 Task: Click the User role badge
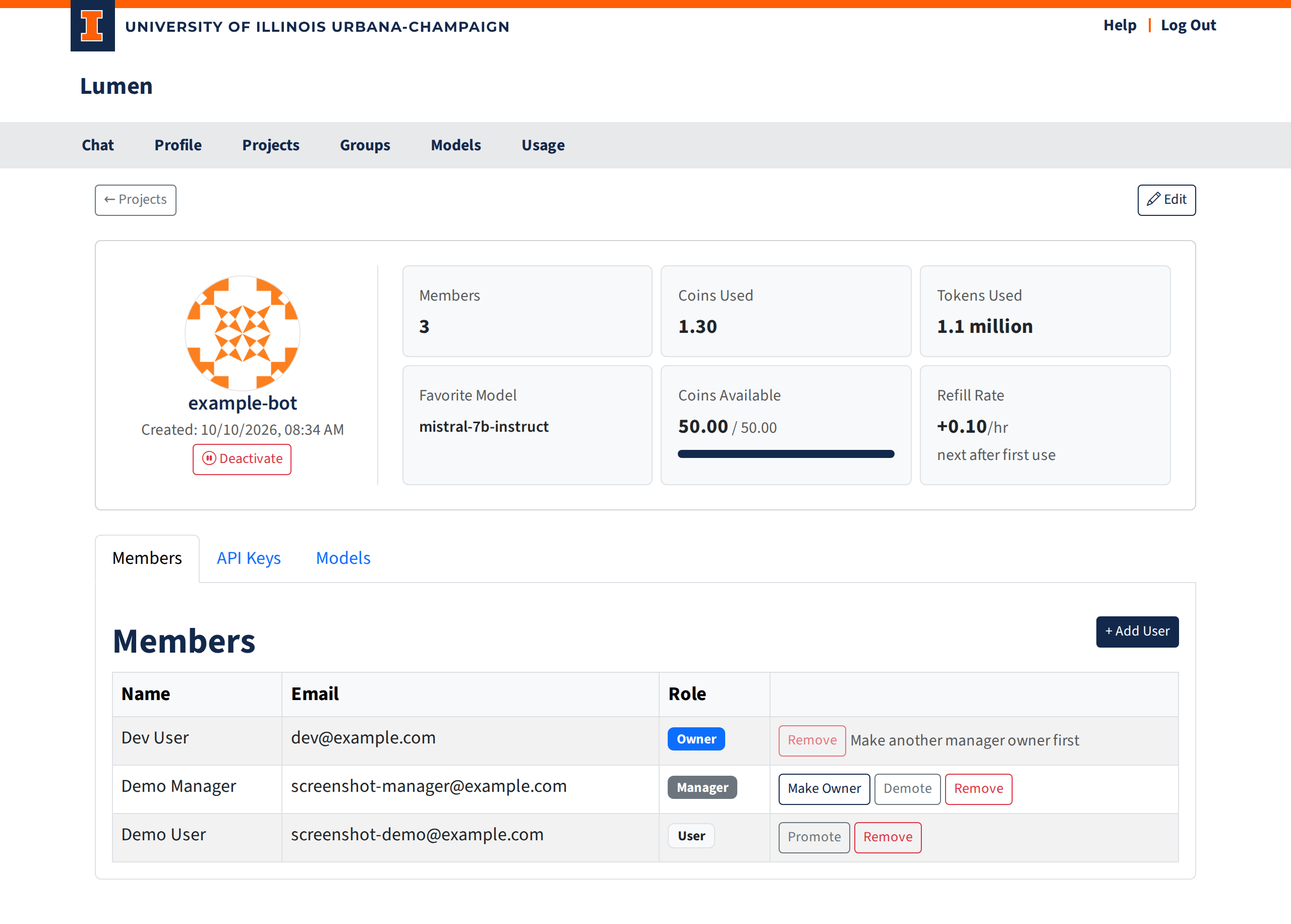tap(691, 836)
